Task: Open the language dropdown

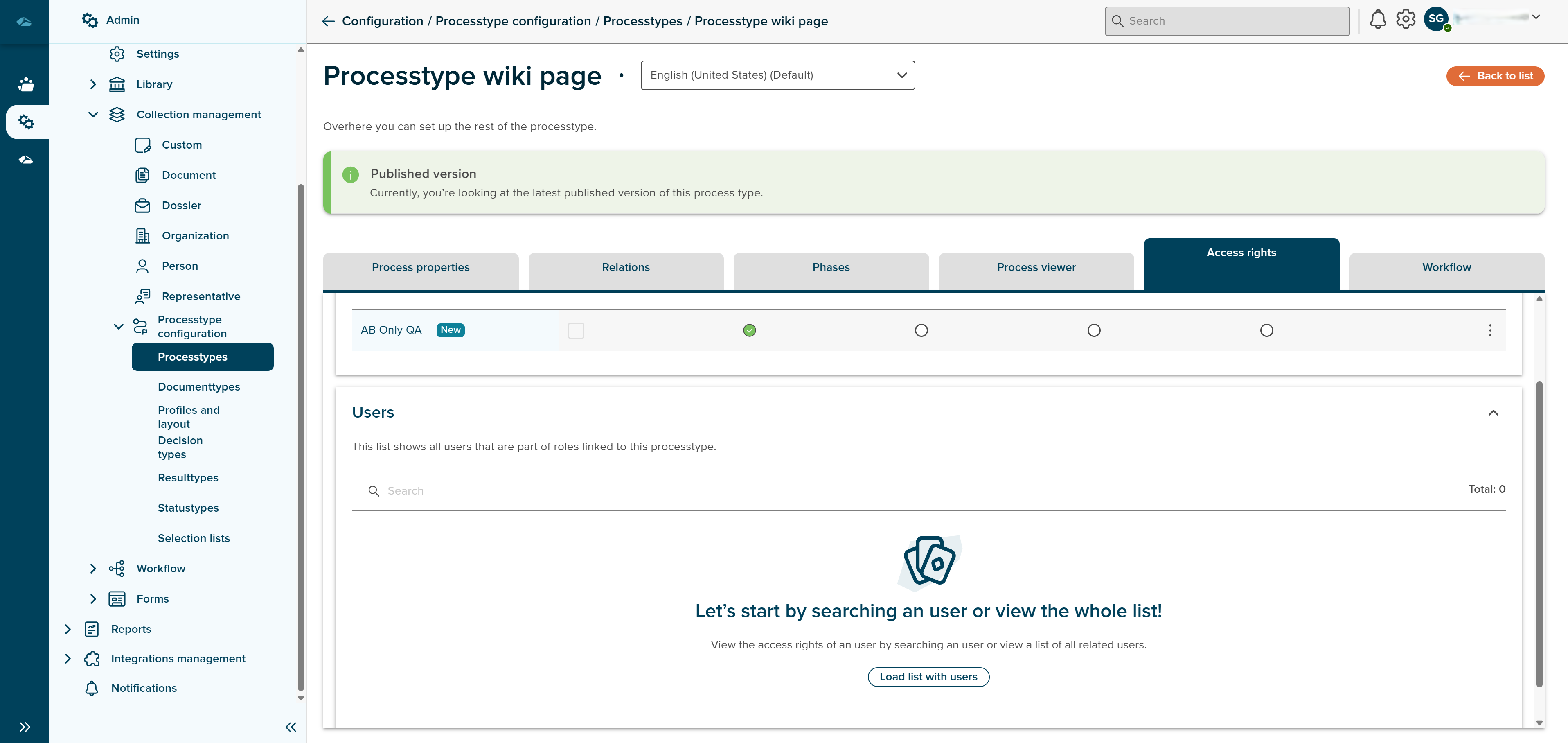Action: coord(777,75)
